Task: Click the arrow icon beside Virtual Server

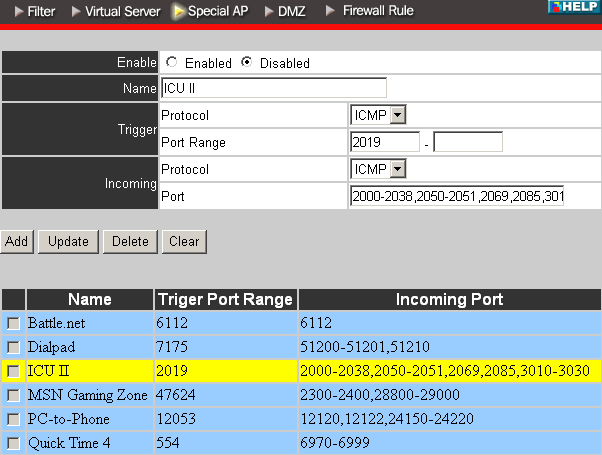Action: point(77,12)
